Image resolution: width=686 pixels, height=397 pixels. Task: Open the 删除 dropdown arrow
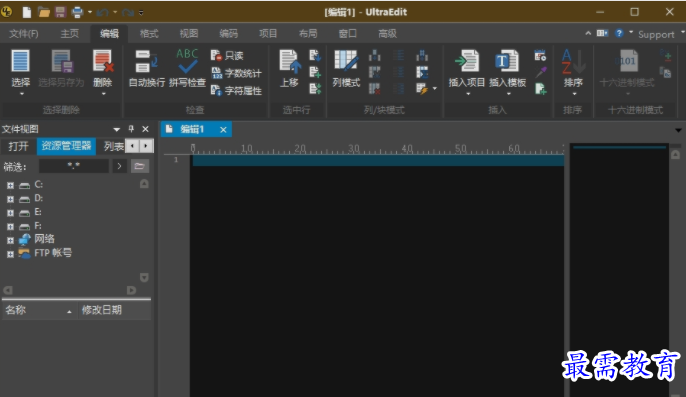click(103, 94)
